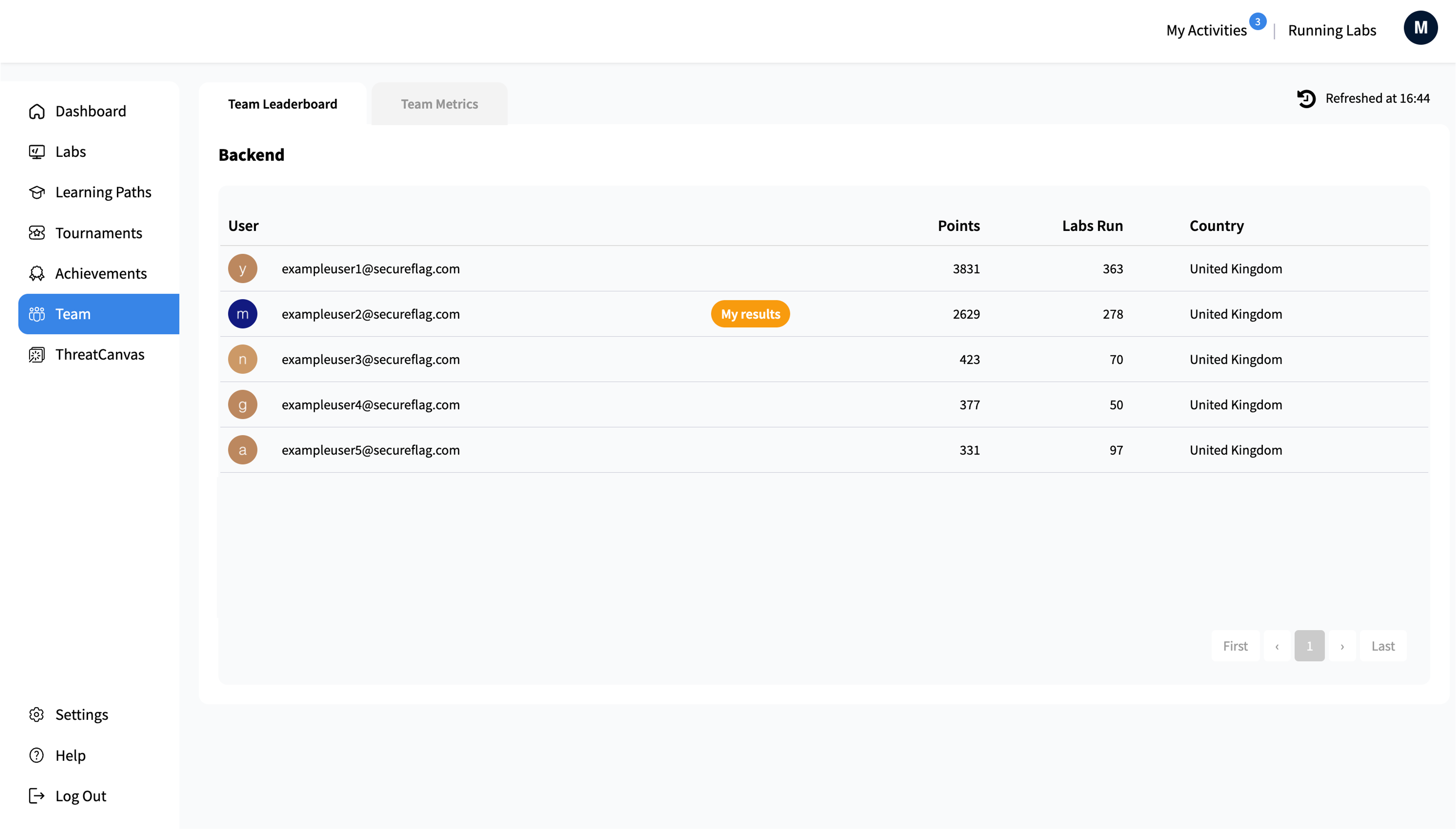The width and height of the screenshot is (1456, 829).
Task: Open My Activities link
Action: point(1207,30)
